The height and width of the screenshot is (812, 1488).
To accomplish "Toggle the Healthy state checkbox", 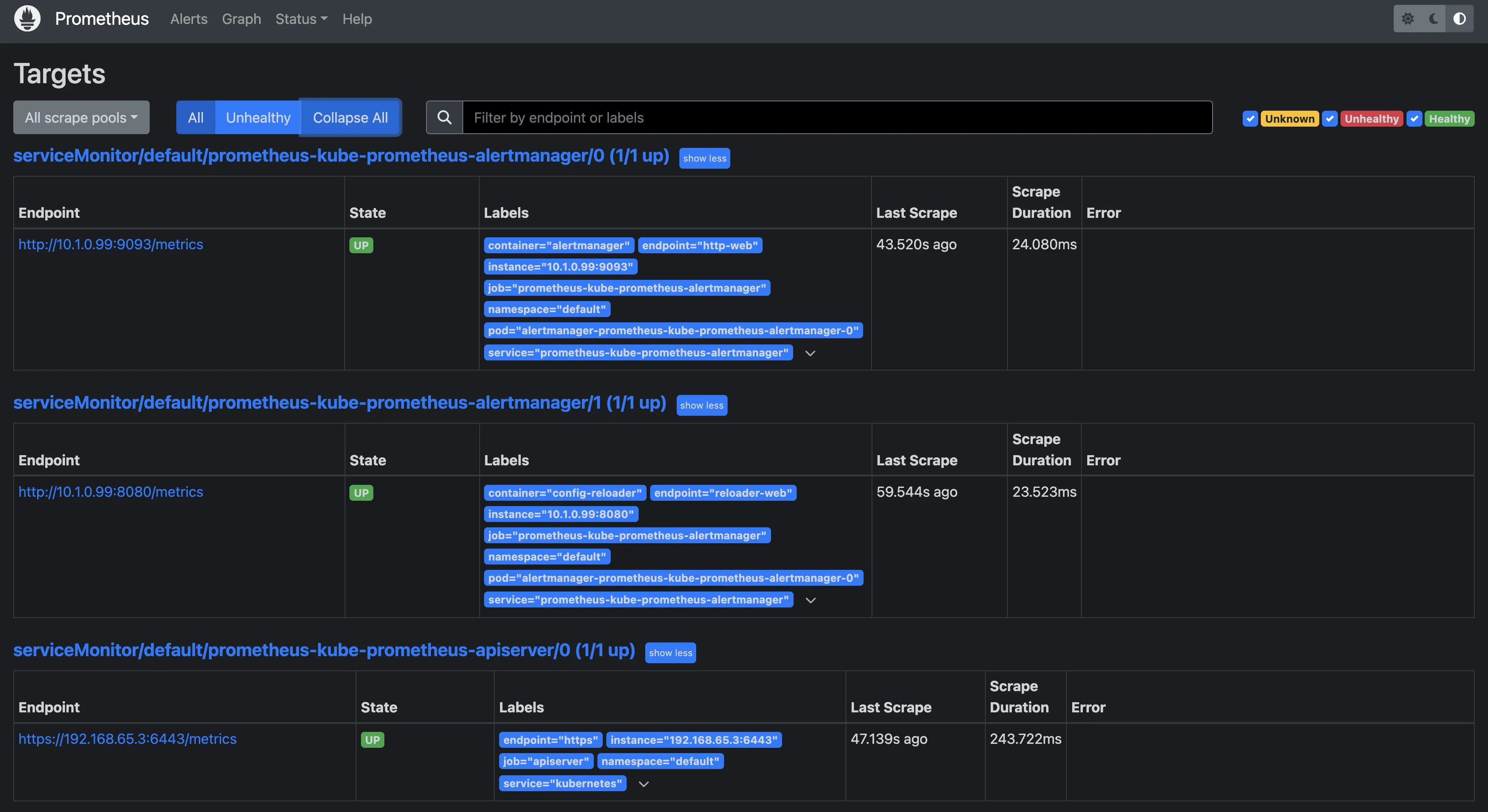I will pyautogui.click(x=1414, y=119).
